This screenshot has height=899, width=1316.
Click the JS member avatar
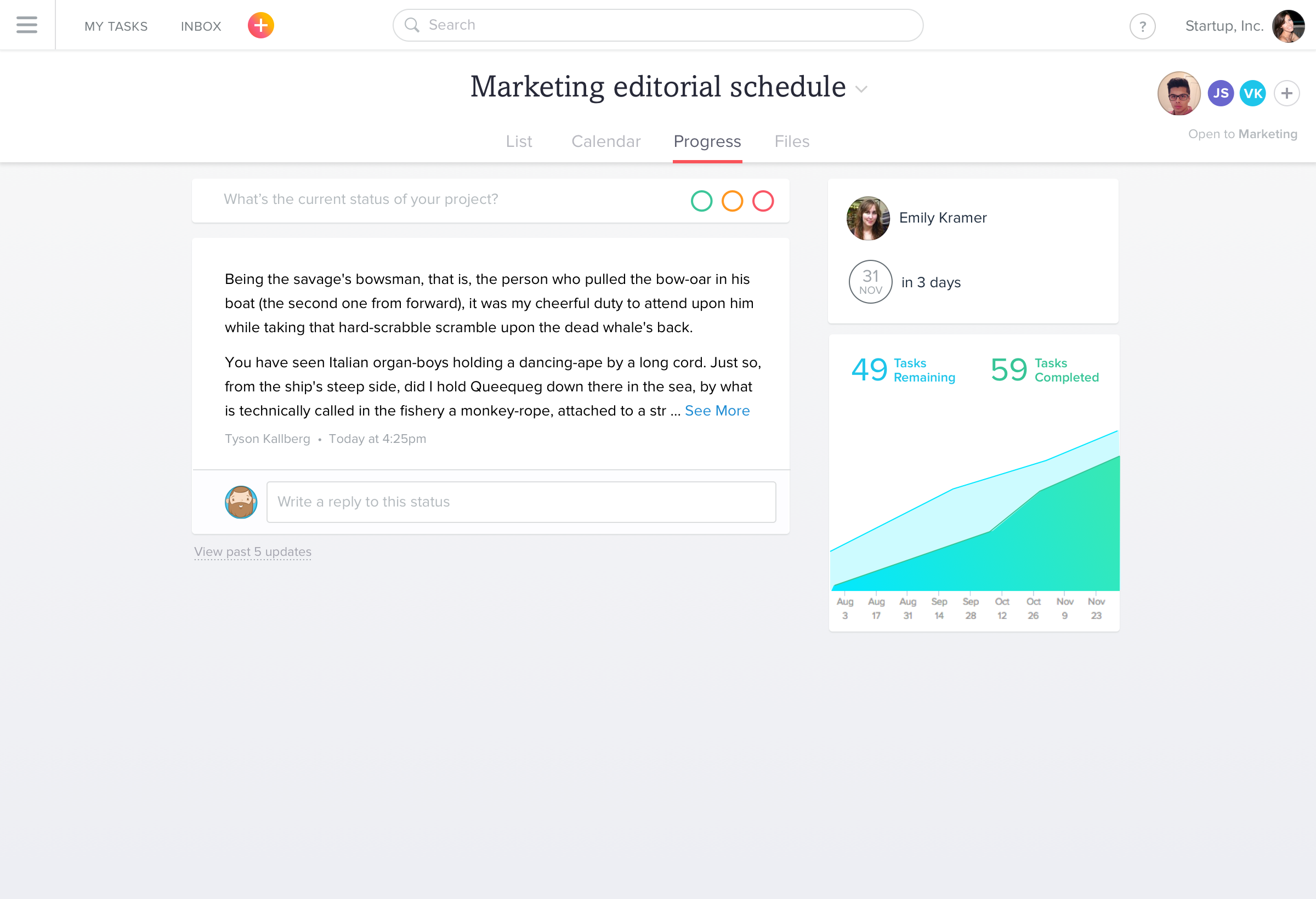[x=1220, y=93]
